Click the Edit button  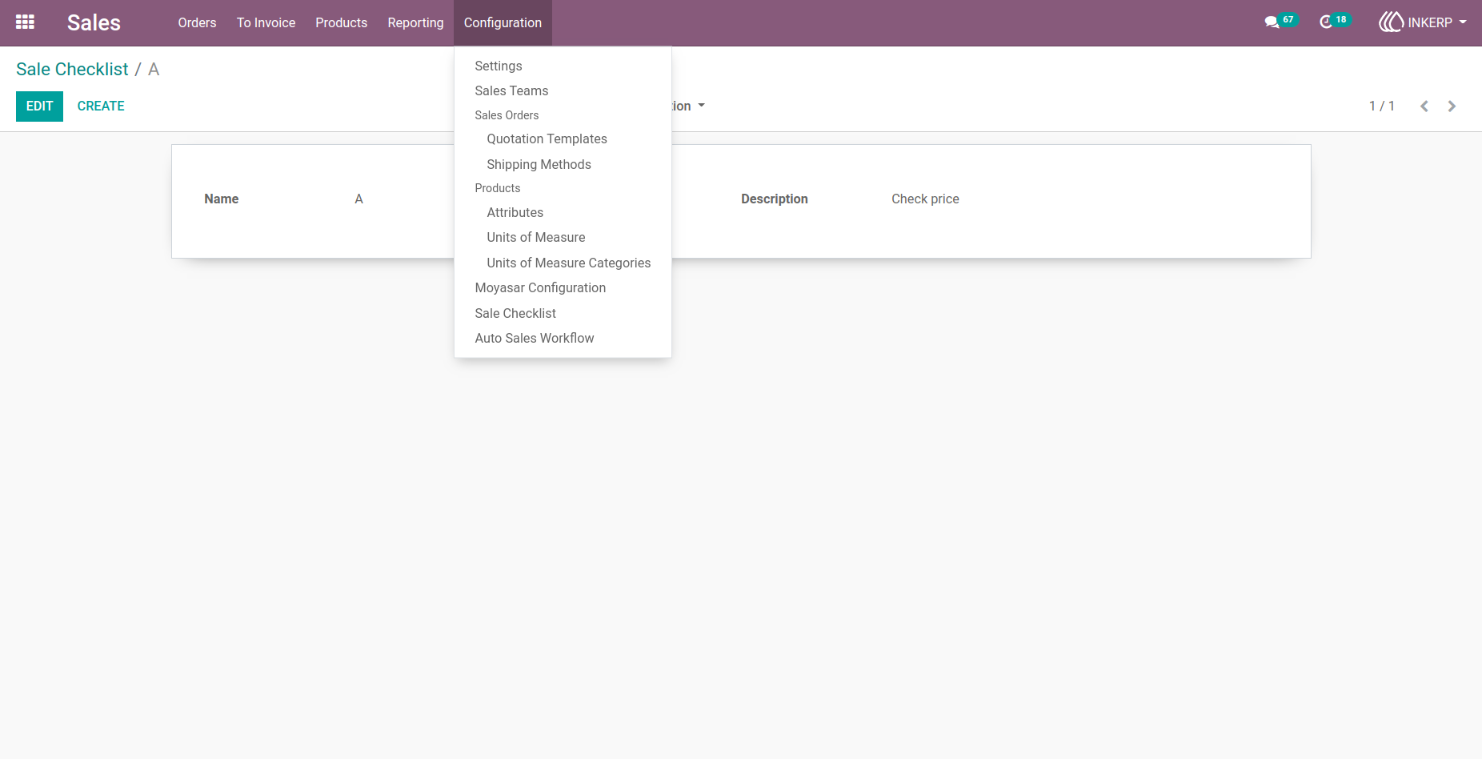pyautogui.click(x=39, y=106)
